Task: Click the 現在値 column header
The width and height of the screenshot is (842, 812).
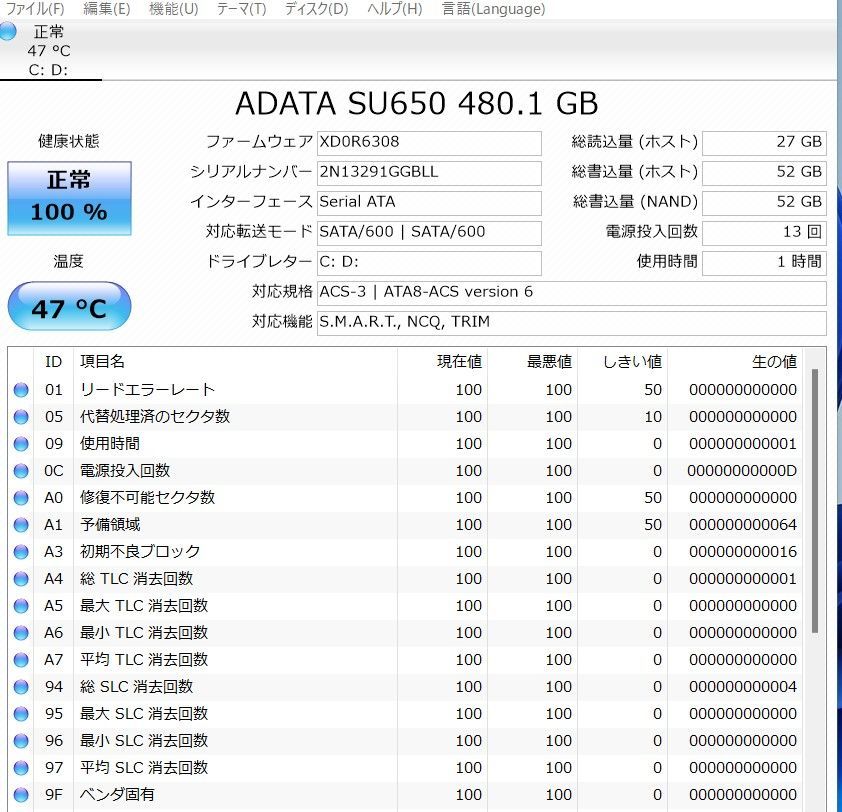Action: (442, 362)
